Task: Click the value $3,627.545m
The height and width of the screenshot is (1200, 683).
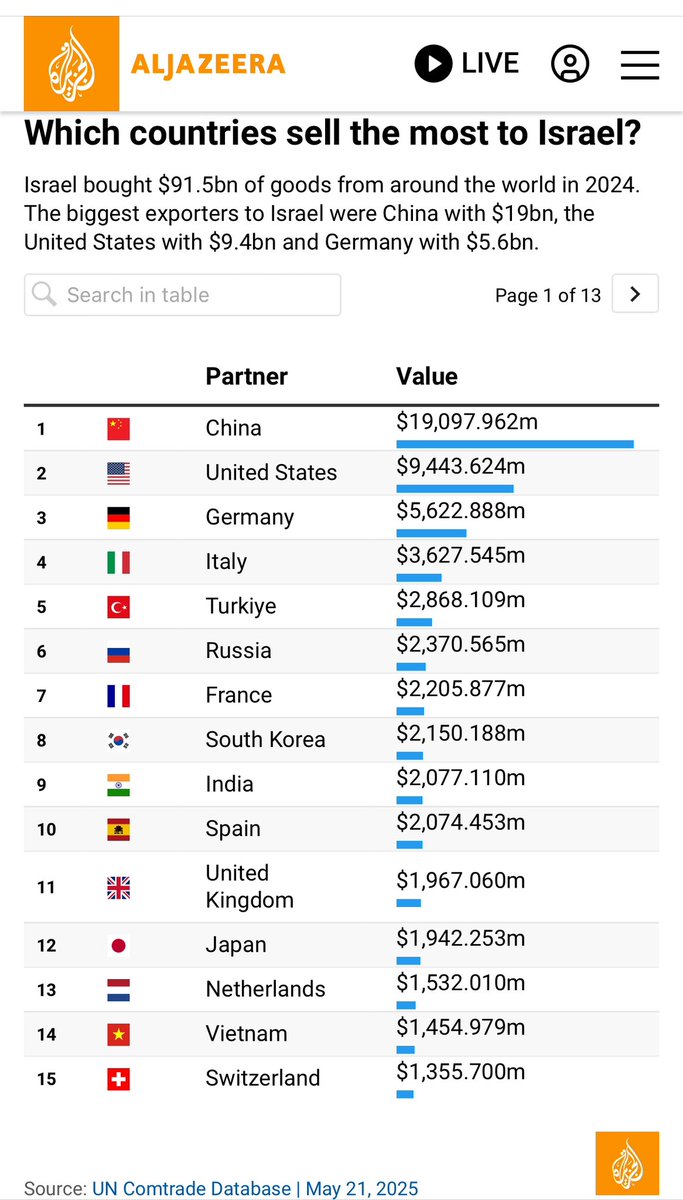Action: coord(460,556)
